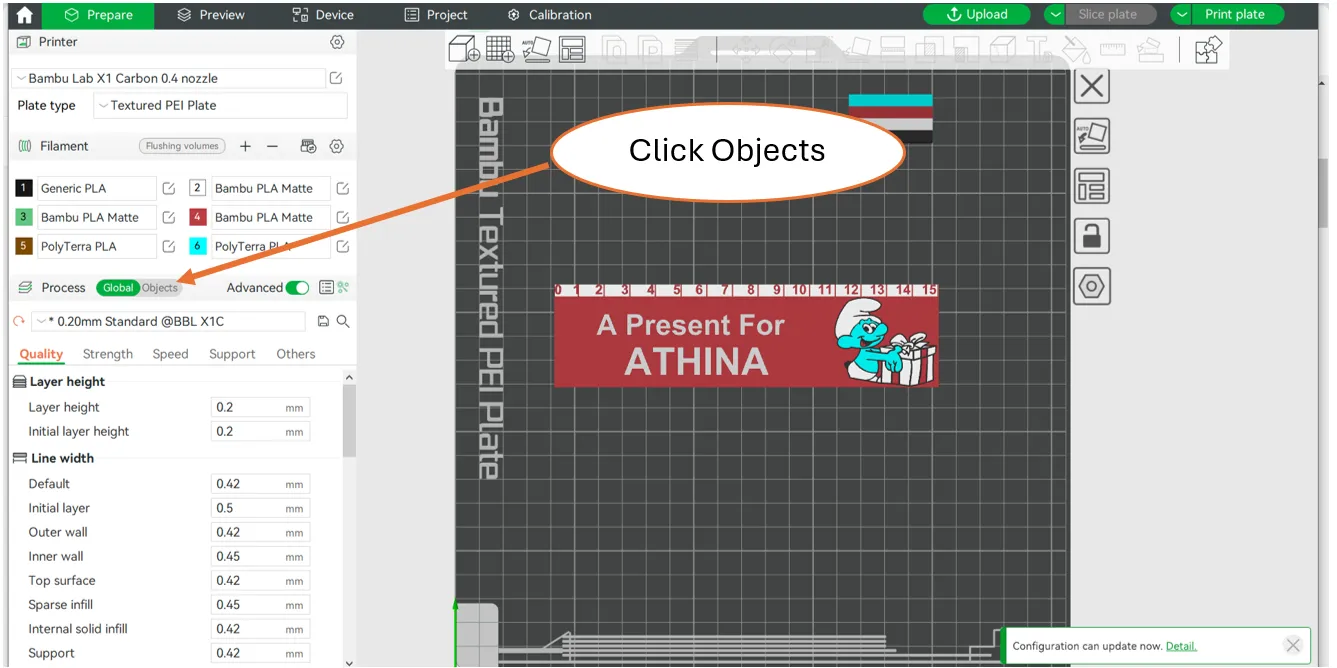Save the process preset disk icon
1337x668 pixels.
(323, 321)
